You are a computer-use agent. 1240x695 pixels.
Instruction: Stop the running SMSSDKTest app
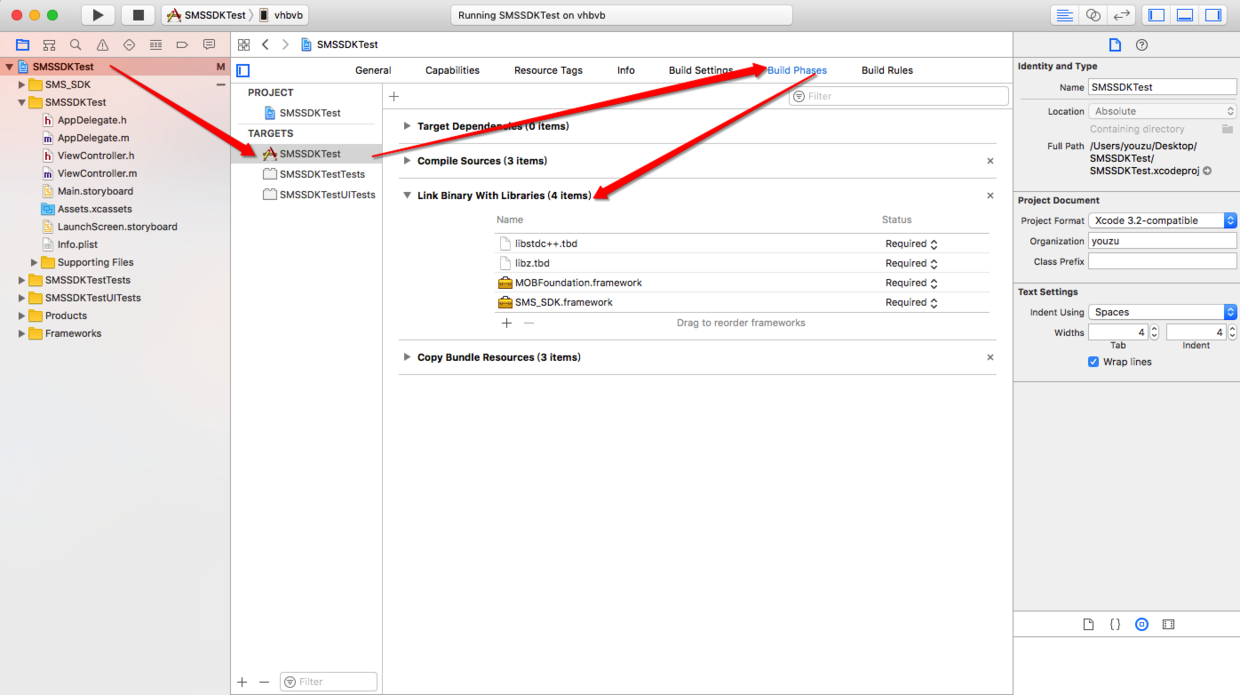135,14
